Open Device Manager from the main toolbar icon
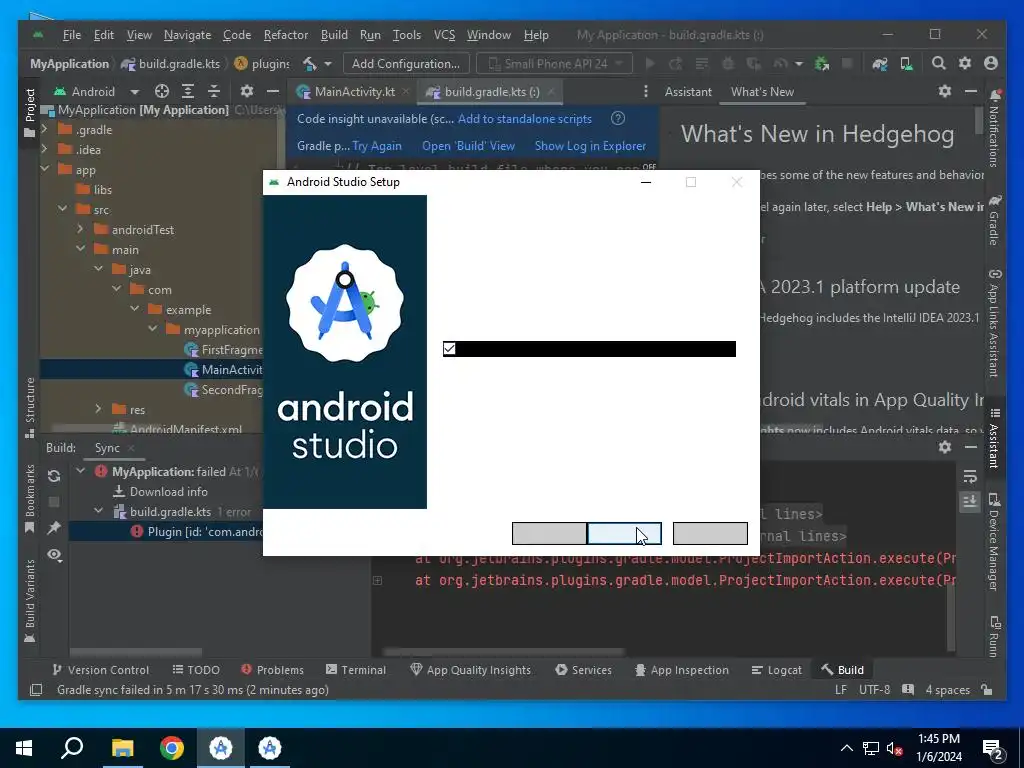The height and width of the screenshot is (768, 1024). (x=906, y=63)
